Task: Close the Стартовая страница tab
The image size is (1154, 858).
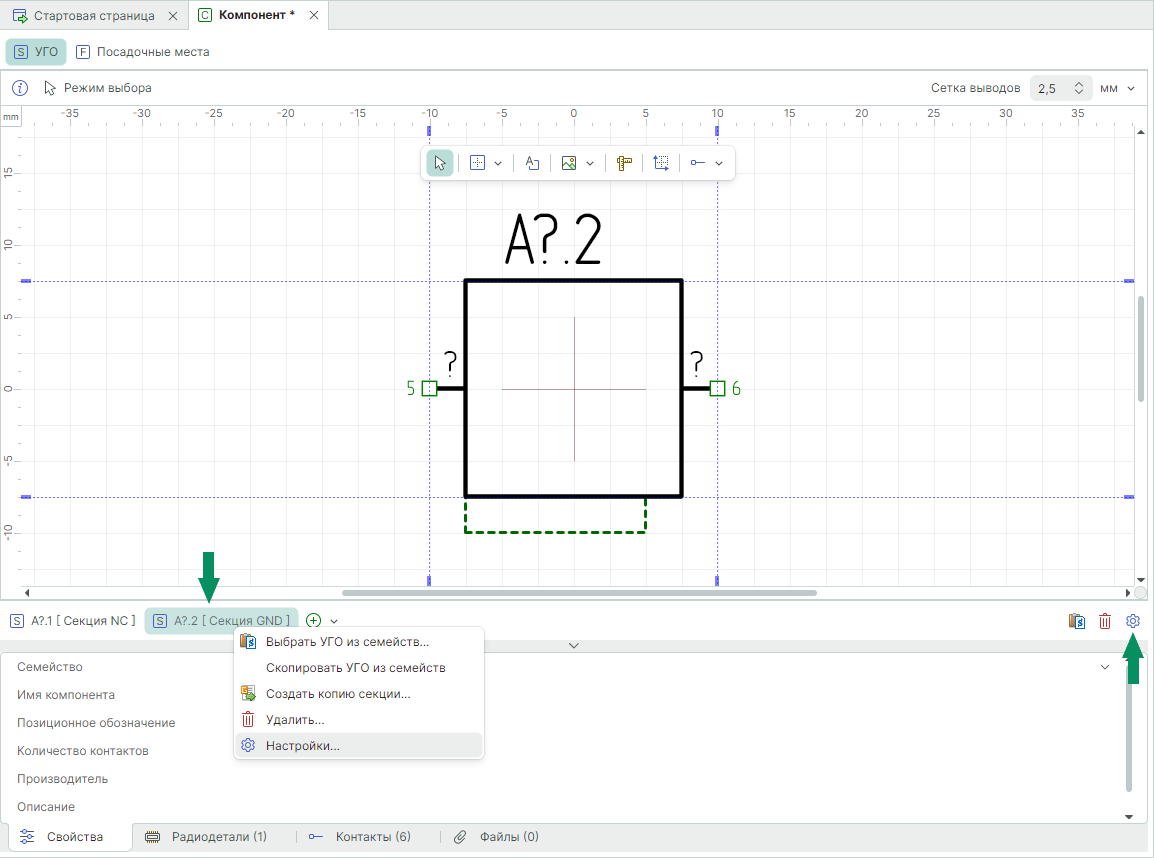Action: [173, 16]
